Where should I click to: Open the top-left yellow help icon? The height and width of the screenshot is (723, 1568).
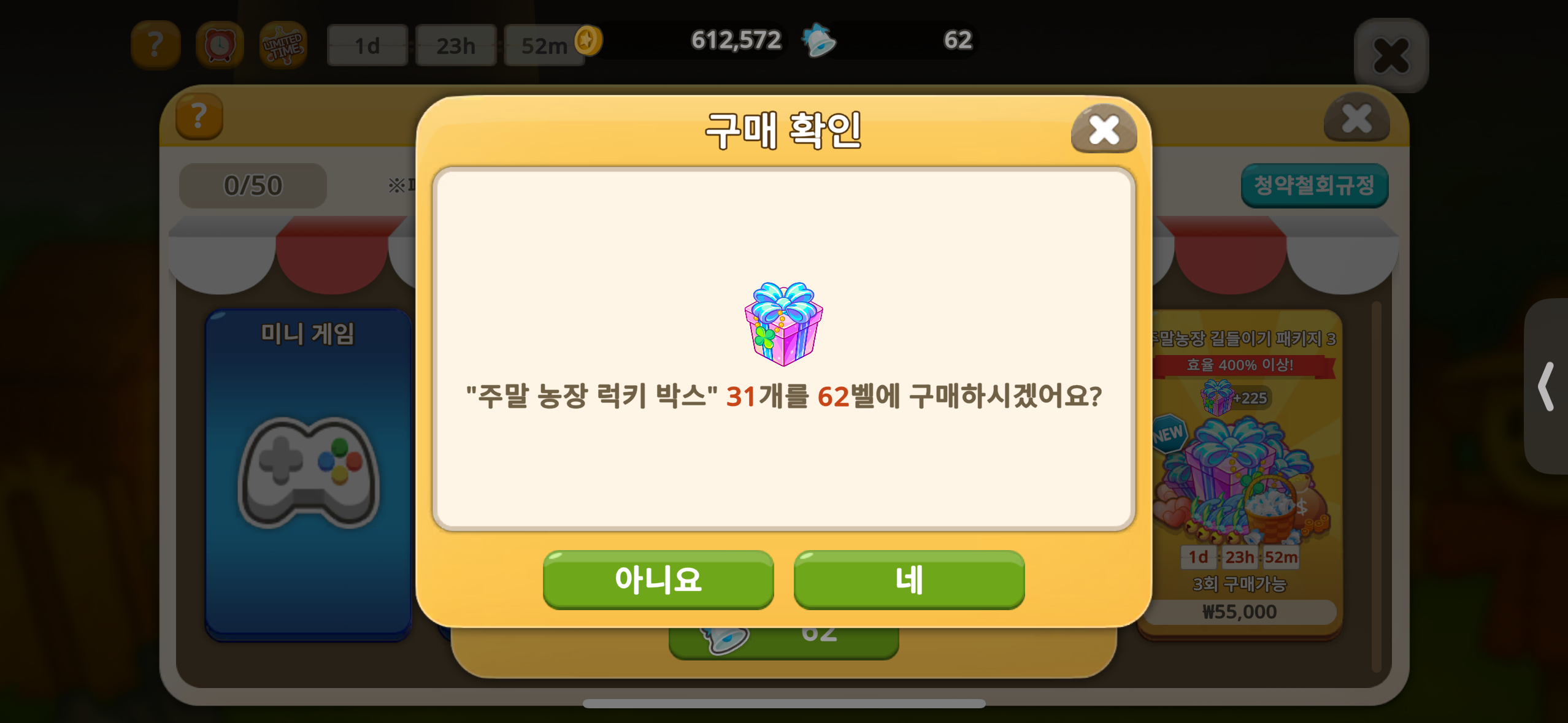[x=155, y=45]
